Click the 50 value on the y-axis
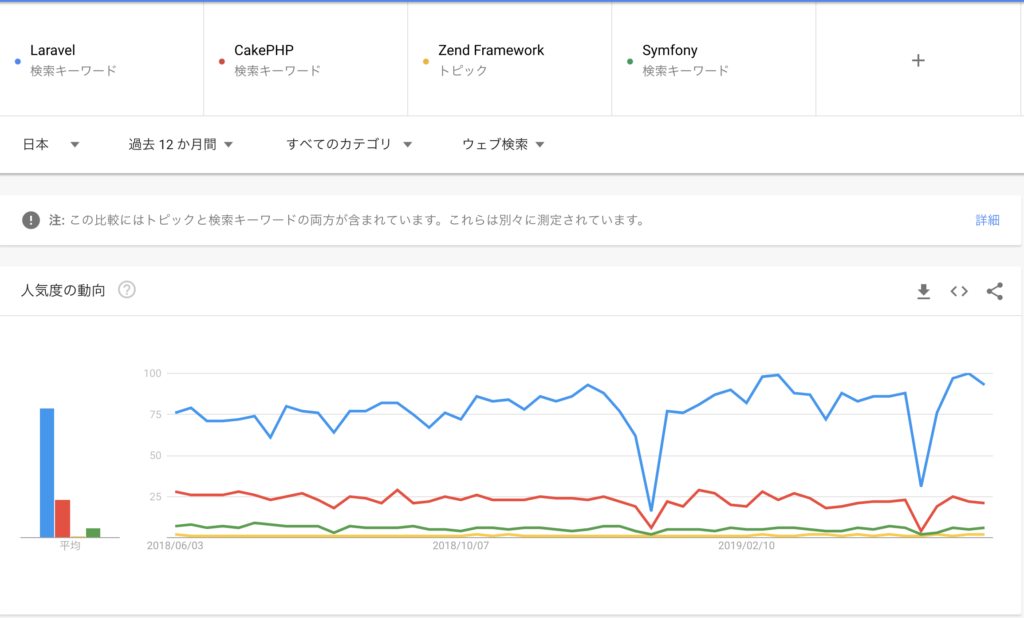Viewport: 1024px width, 618px height. [155, 456]
